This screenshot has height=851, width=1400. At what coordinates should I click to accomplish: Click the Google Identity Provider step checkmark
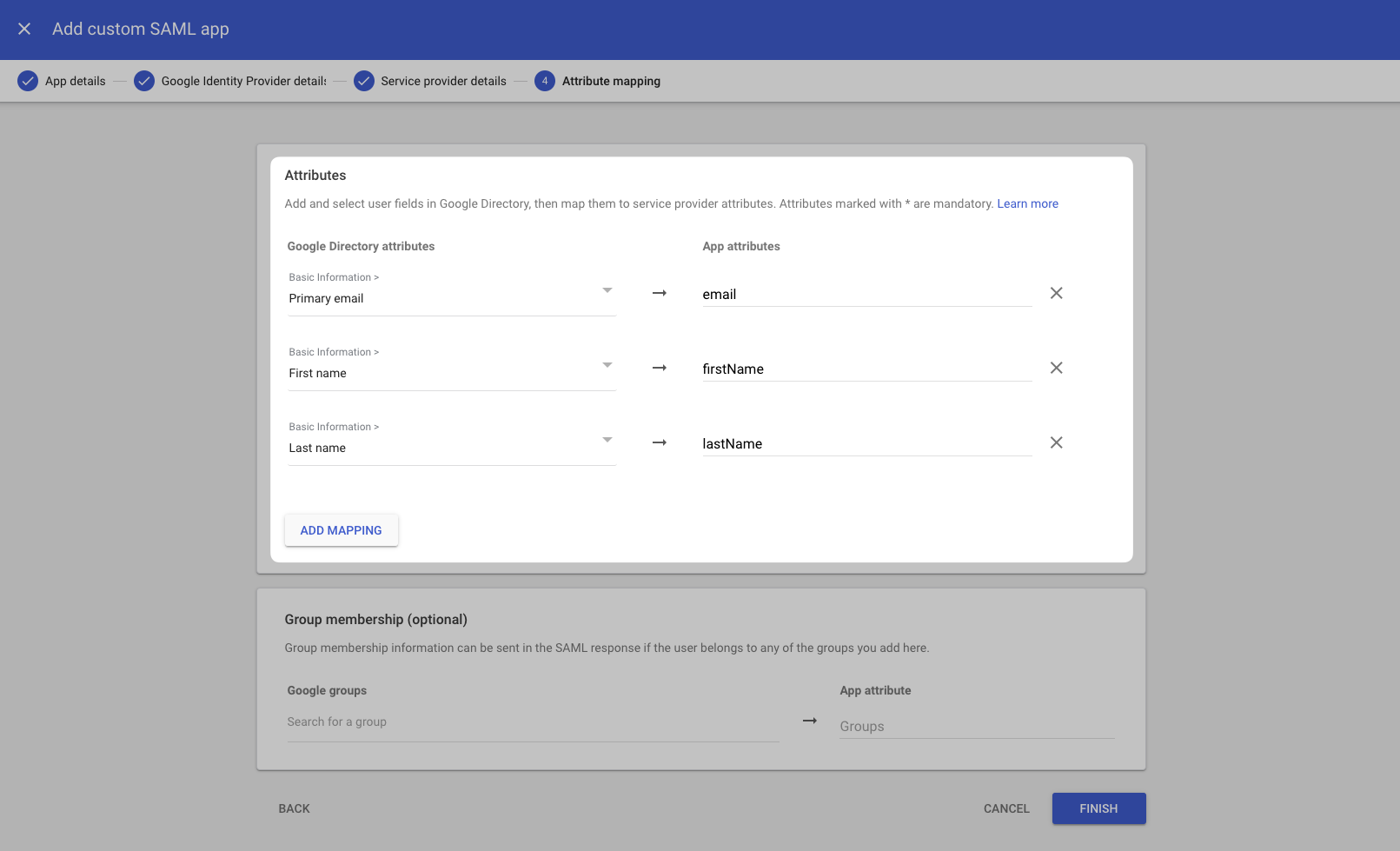tap(144, 81)
